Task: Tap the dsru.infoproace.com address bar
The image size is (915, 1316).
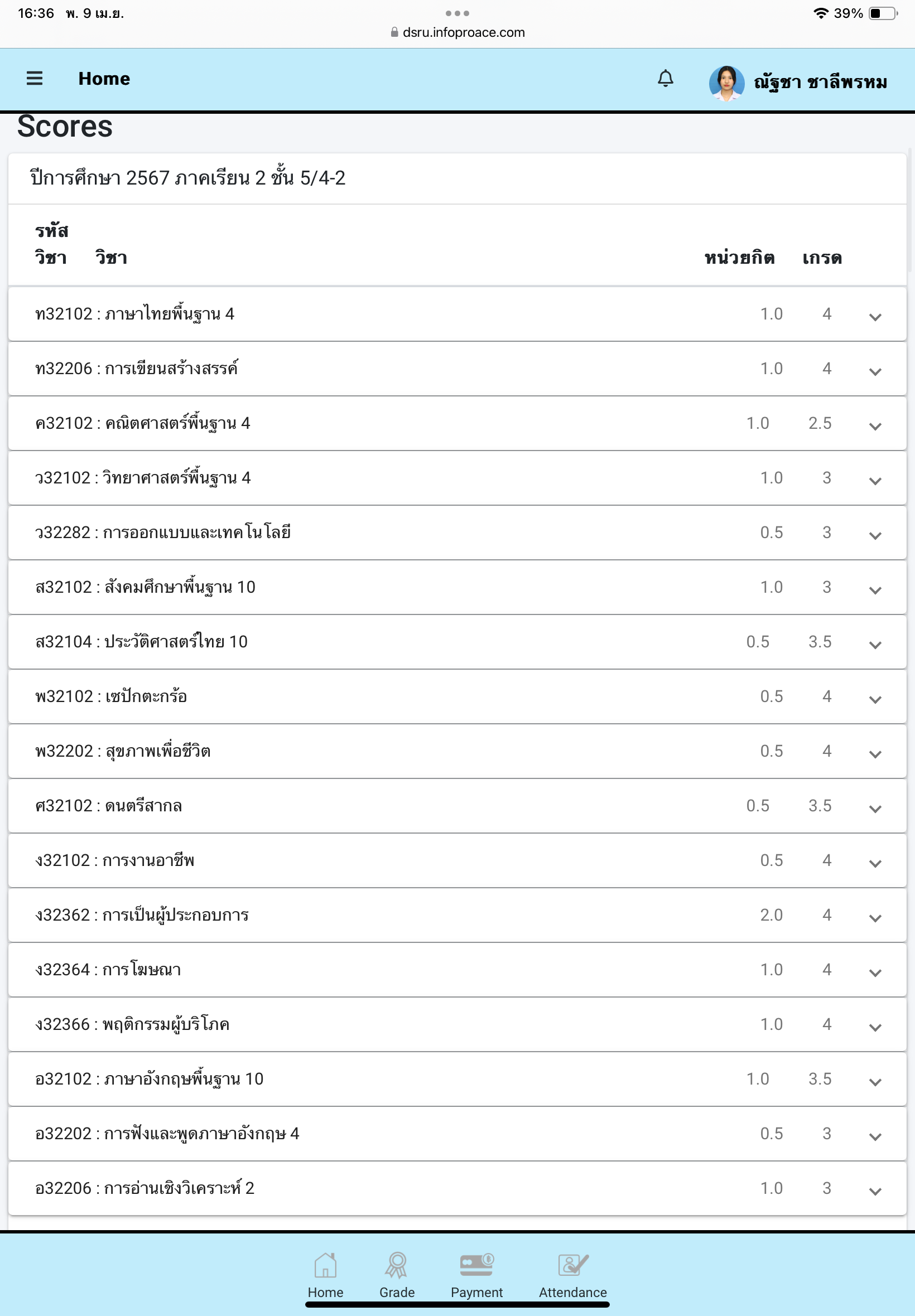Action: click(458, 32)
